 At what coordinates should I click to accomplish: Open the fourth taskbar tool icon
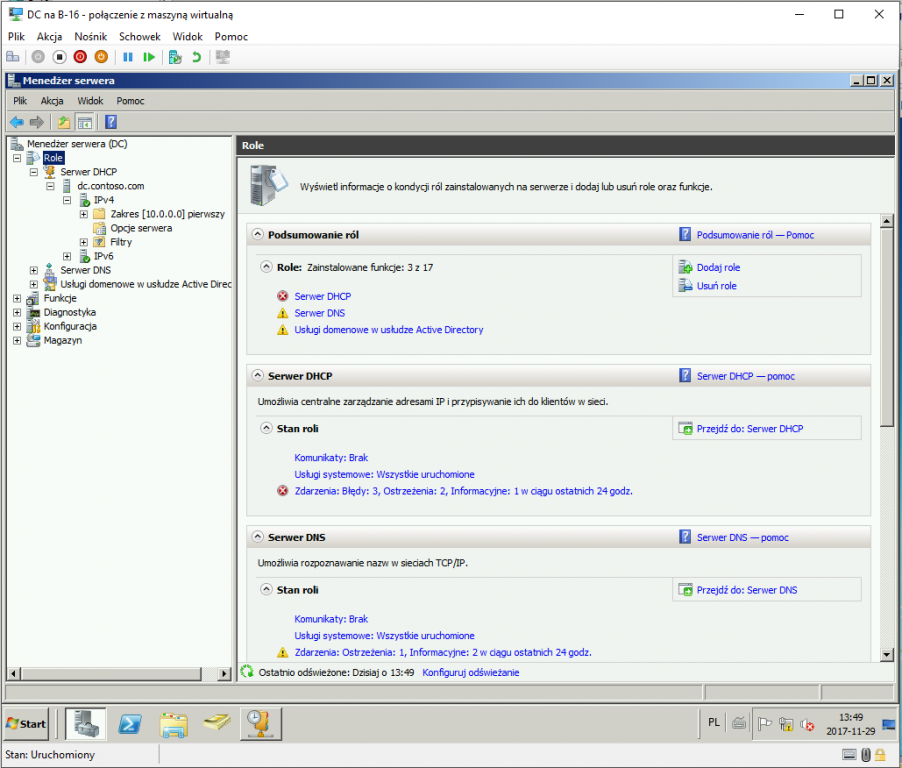click(x=217, y=722)
